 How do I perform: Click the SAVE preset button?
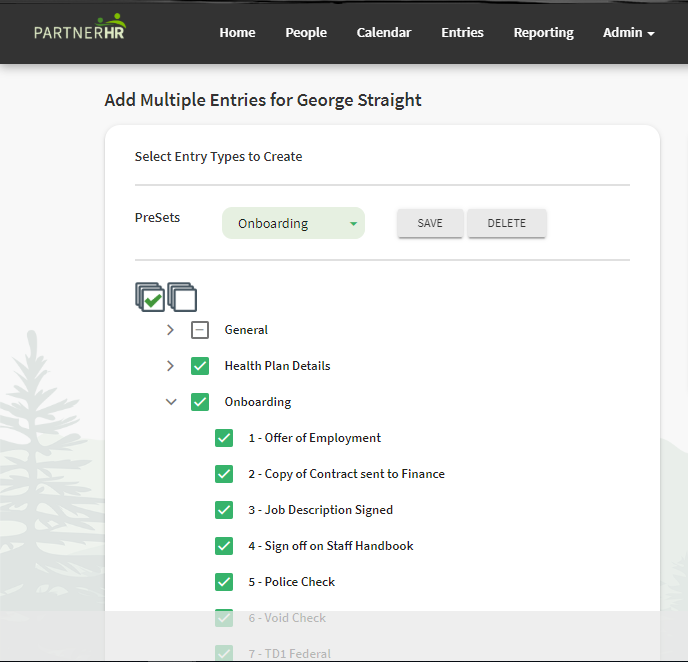[x=430, y=223]
